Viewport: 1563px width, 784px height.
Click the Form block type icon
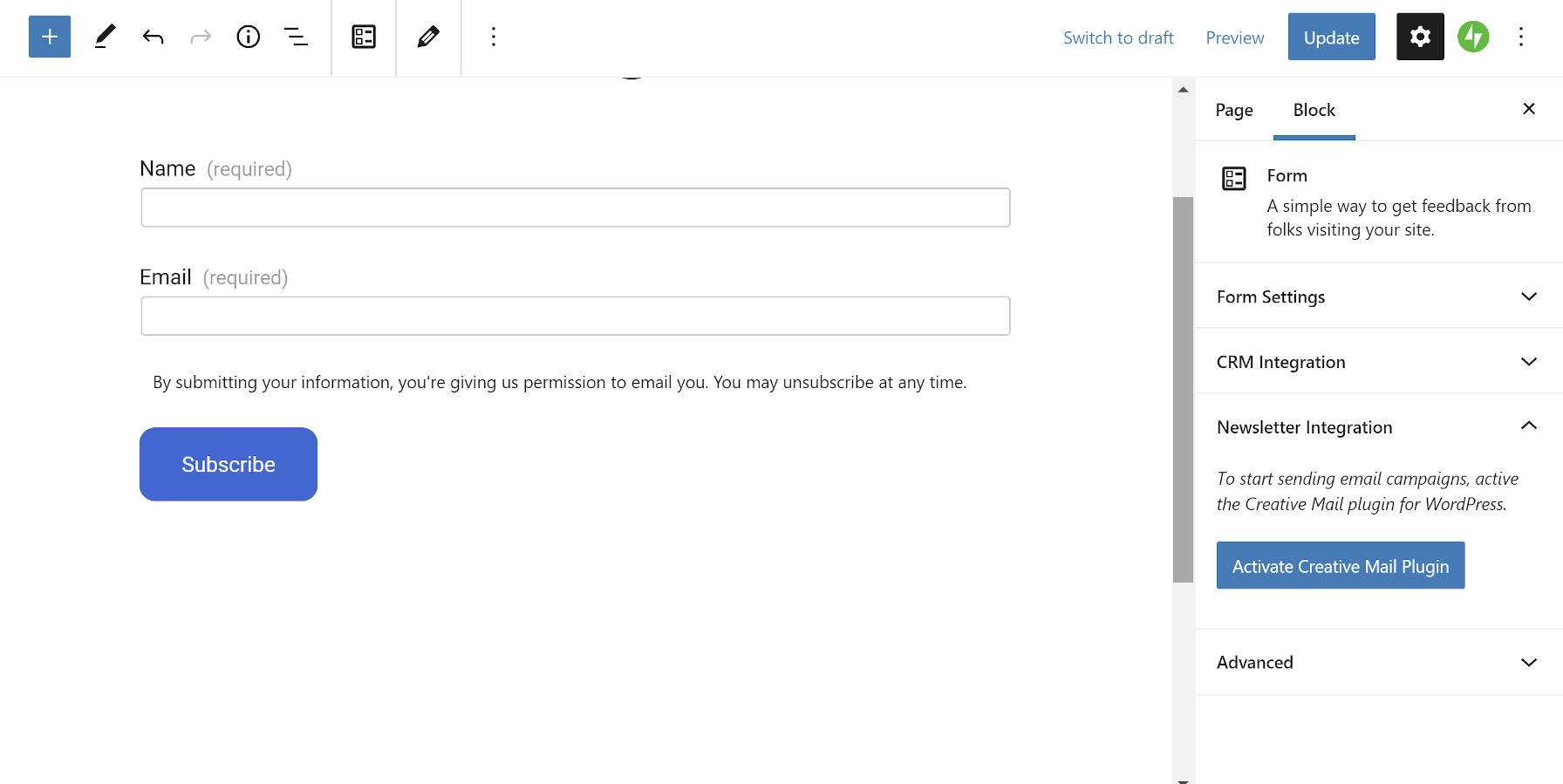[x=364, y=37]
